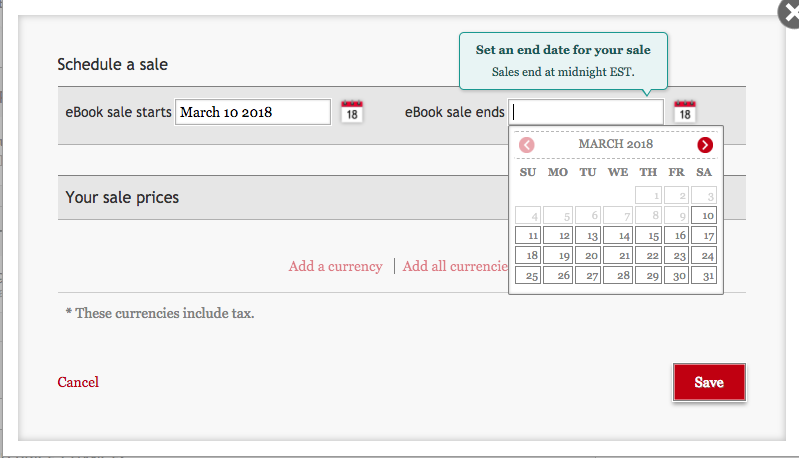Go to next month in date picker
799x458 pixels.
[705, 145]
